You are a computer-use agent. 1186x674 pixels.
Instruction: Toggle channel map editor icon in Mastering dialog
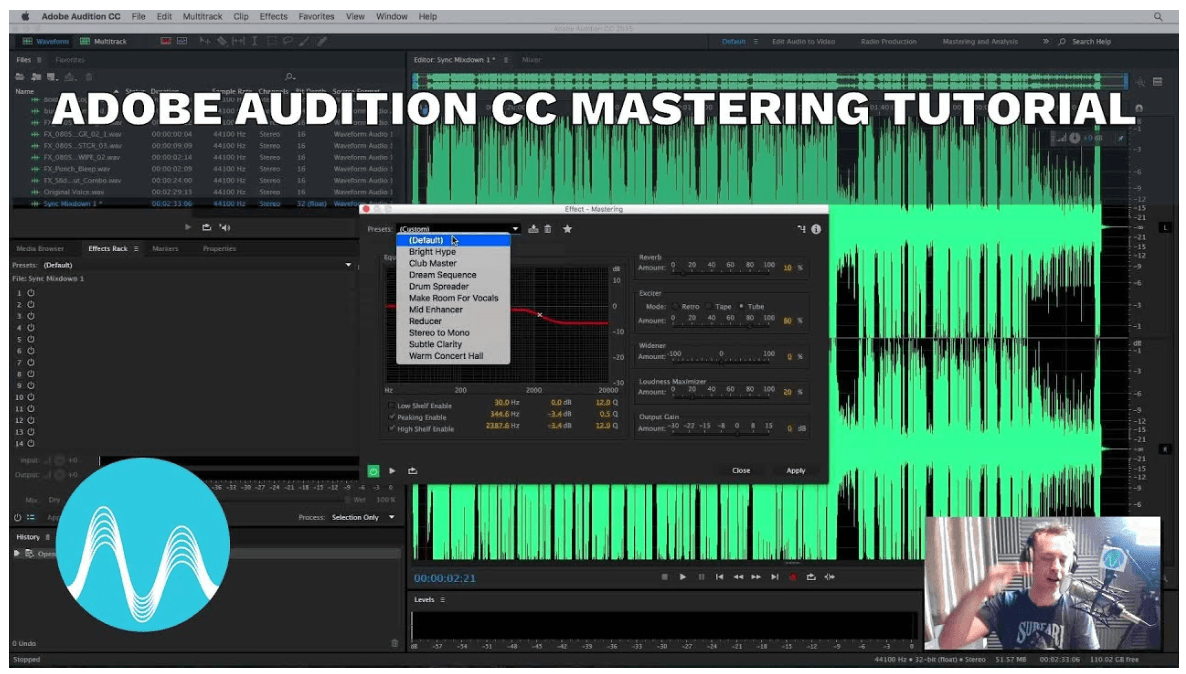(801, 228)
